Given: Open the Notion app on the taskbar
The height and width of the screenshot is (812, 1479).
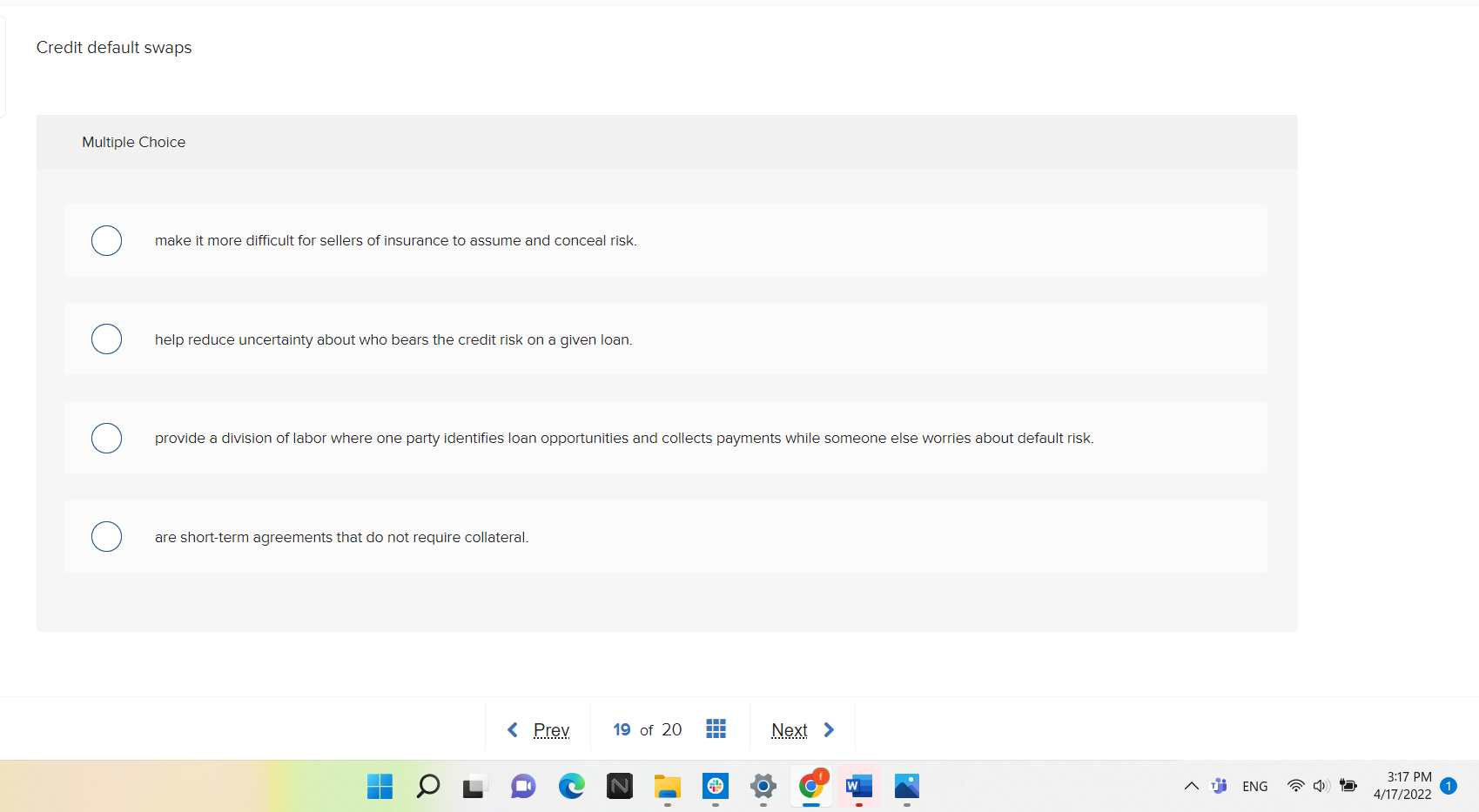Looking at the screenshot, I should (619, 787).
